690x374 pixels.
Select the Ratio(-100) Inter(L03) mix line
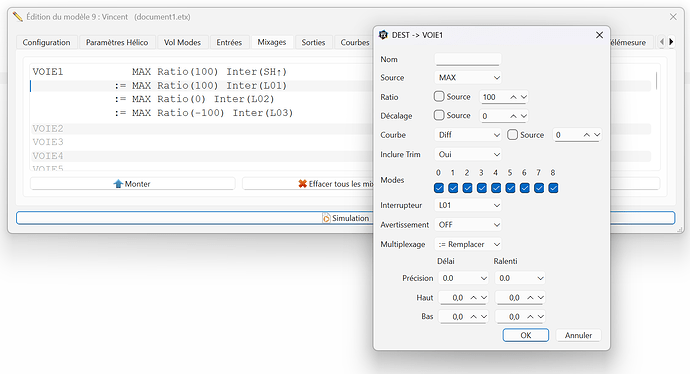[x=202, y=113]
